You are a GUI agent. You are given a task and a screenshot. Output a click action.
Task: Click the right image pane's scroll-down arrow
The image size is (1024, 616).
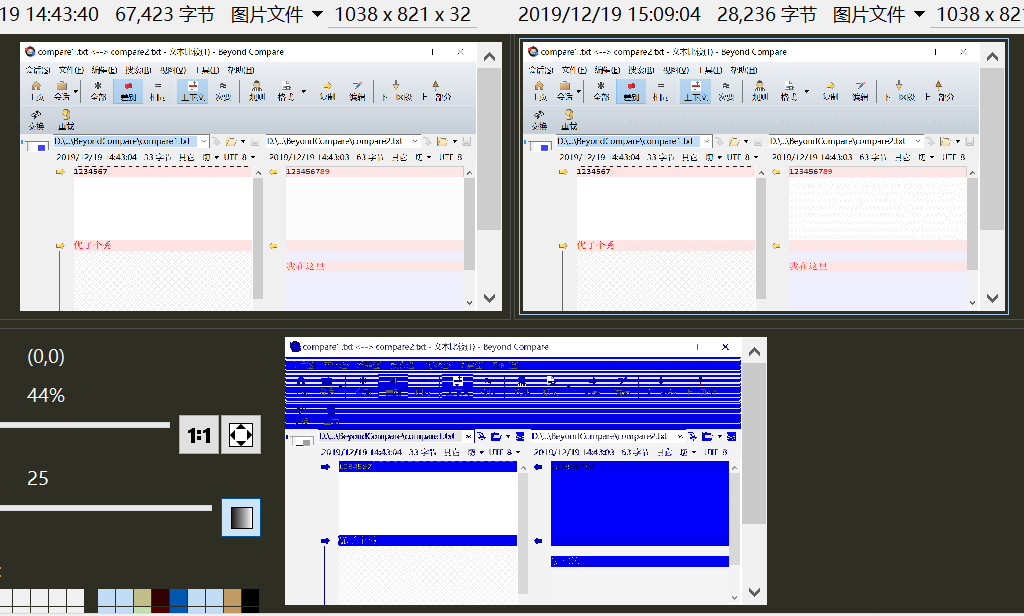(x=992, y=298)
